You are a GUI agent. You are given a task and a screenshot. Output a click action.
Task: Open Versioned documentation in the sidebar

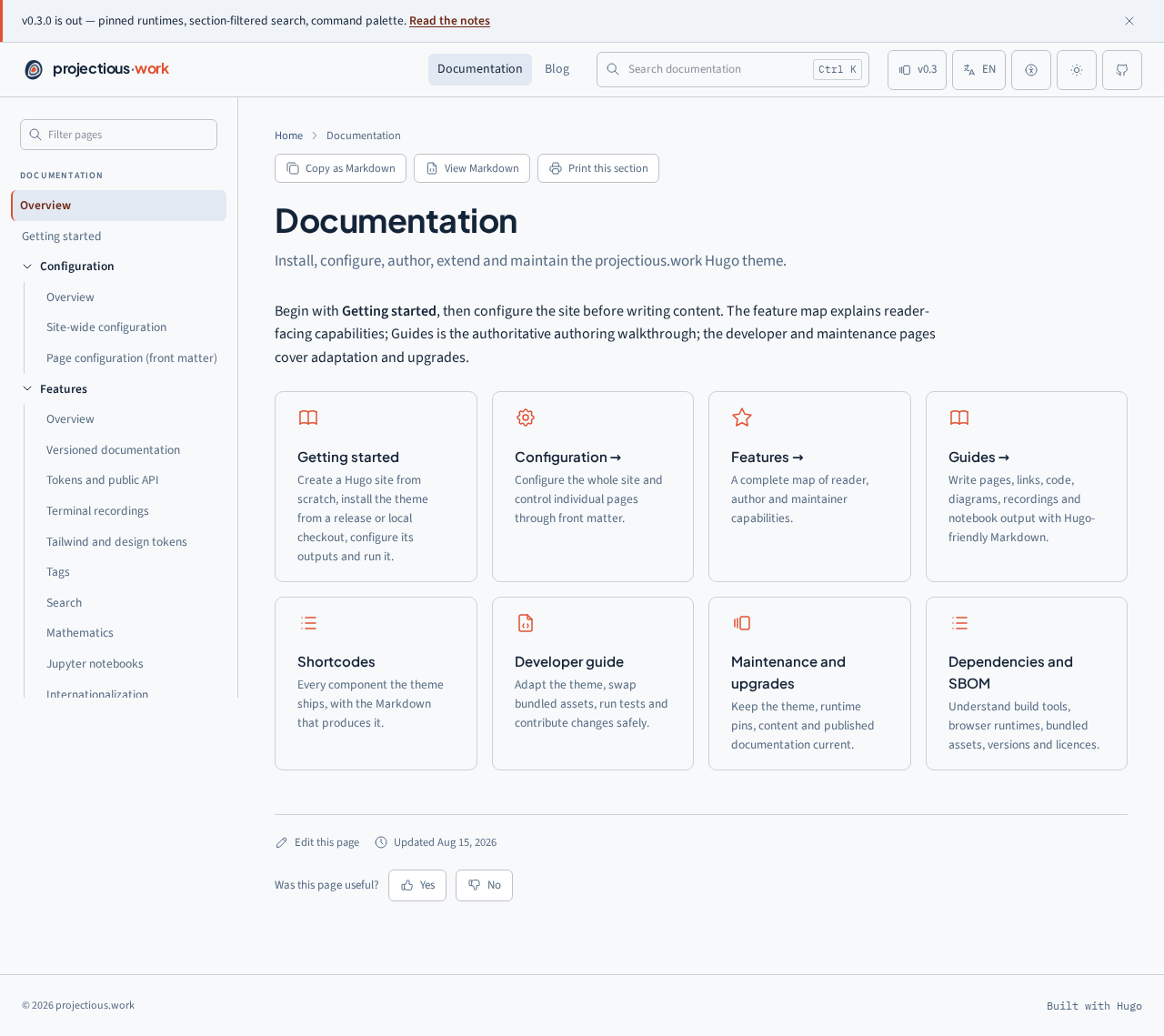[113, 450]
